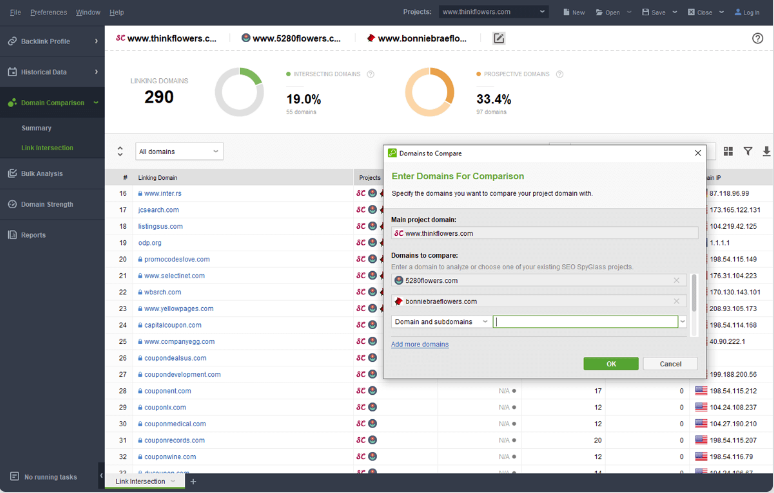Click the grid columns view icon
Viewport: 774px width, 493px height.
pos(728,152)
